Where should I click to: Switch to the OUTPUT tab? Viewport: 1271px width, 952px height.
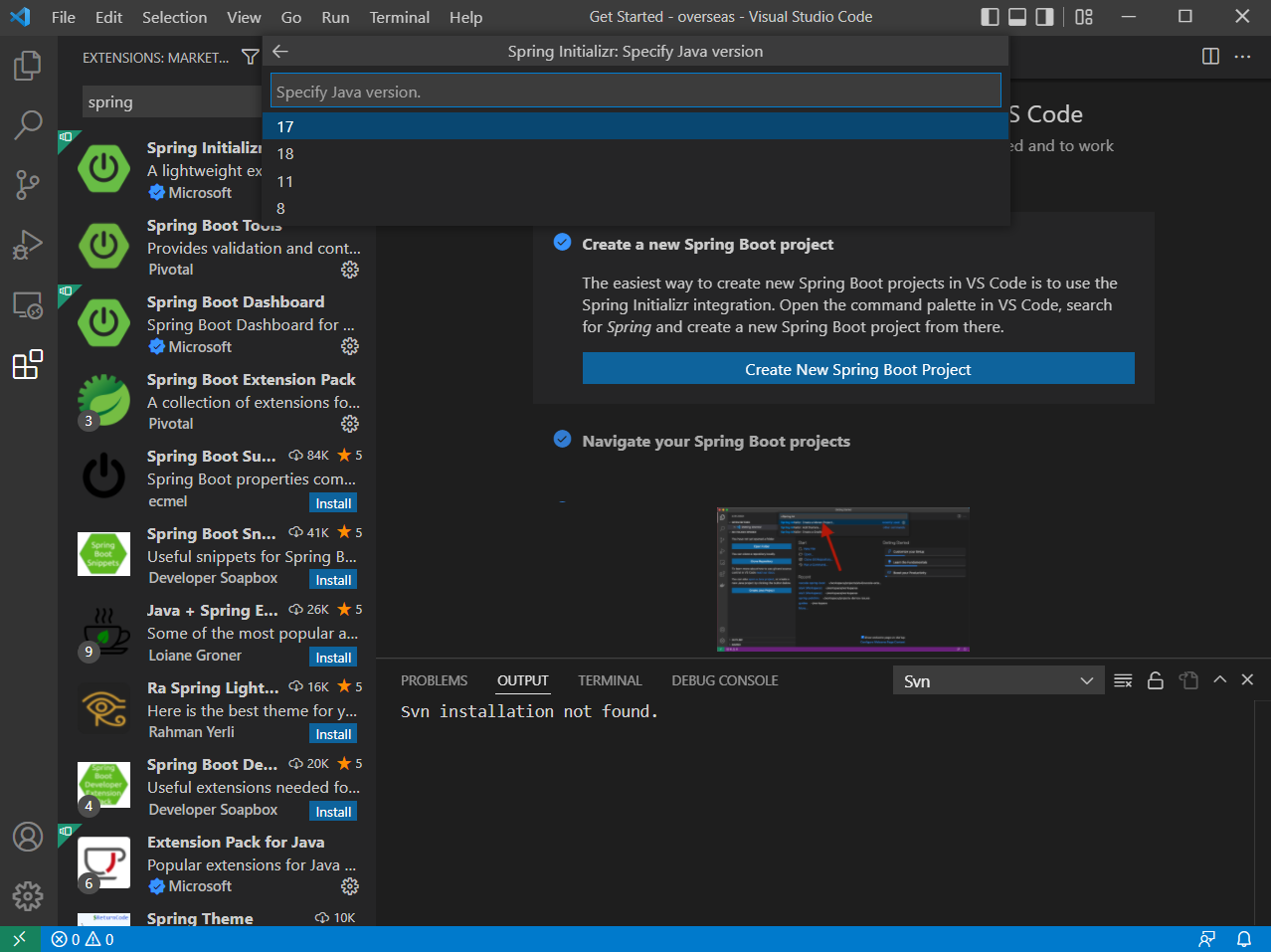(523, 680)
